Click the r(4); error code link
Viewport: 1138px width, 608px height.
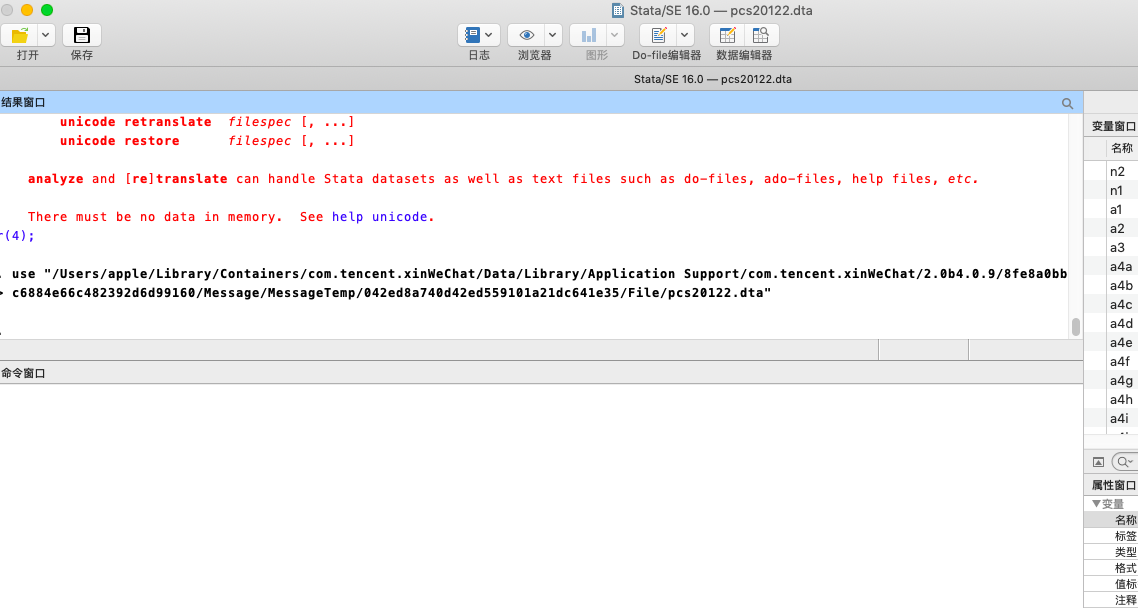pos(17,236)
